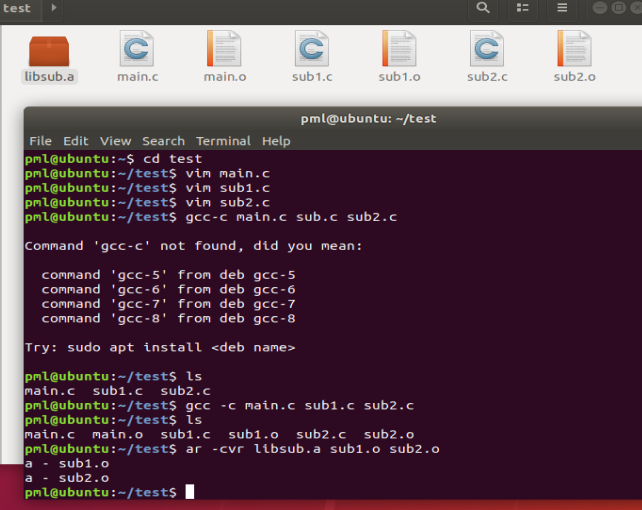The image size is (642, 510).
Task: Open search in the file manager
Action: [x=483, y=8]
